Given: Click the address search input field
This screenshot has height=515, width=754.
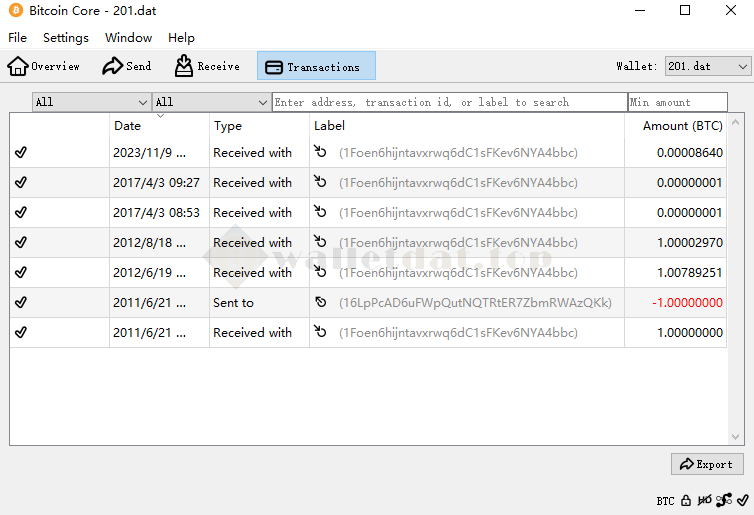Looking at the screenshot, I should (449, 102).
